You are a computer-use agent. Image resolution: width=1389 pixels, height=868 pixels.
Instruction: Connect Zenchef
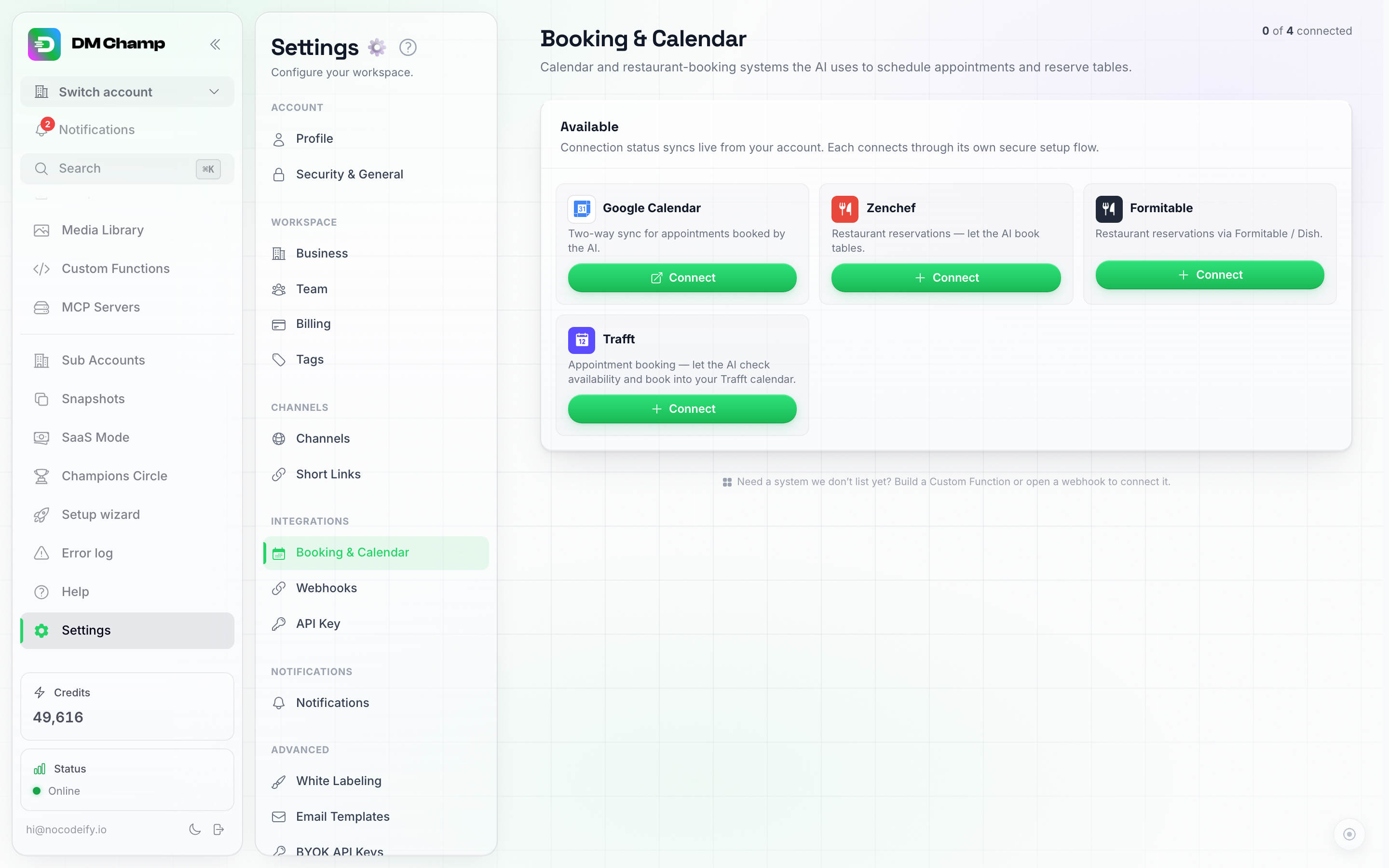tap(945, 278)
